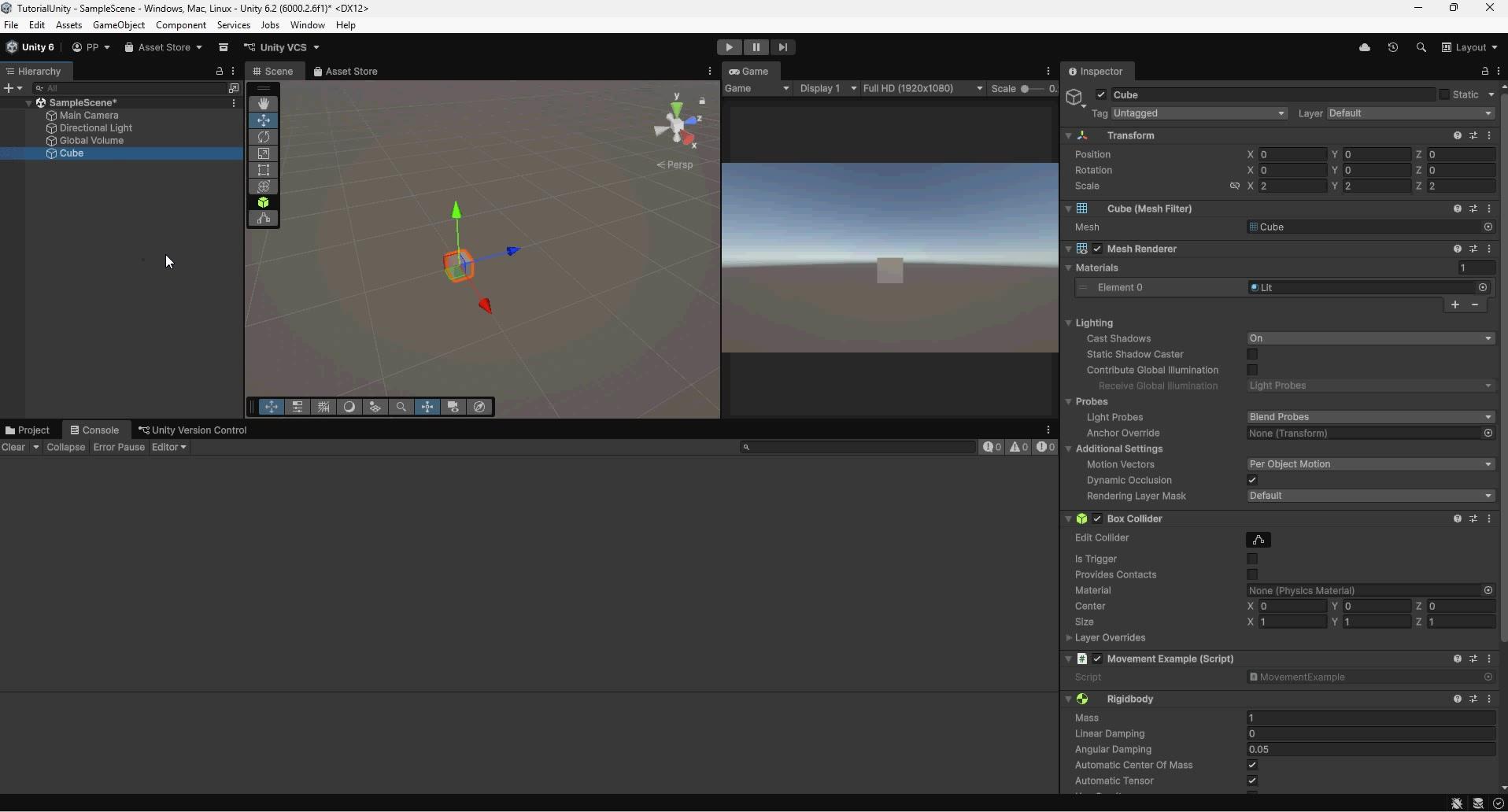
Task: Click the Hierarchy panel lock icon
Action: coord(220,72)
